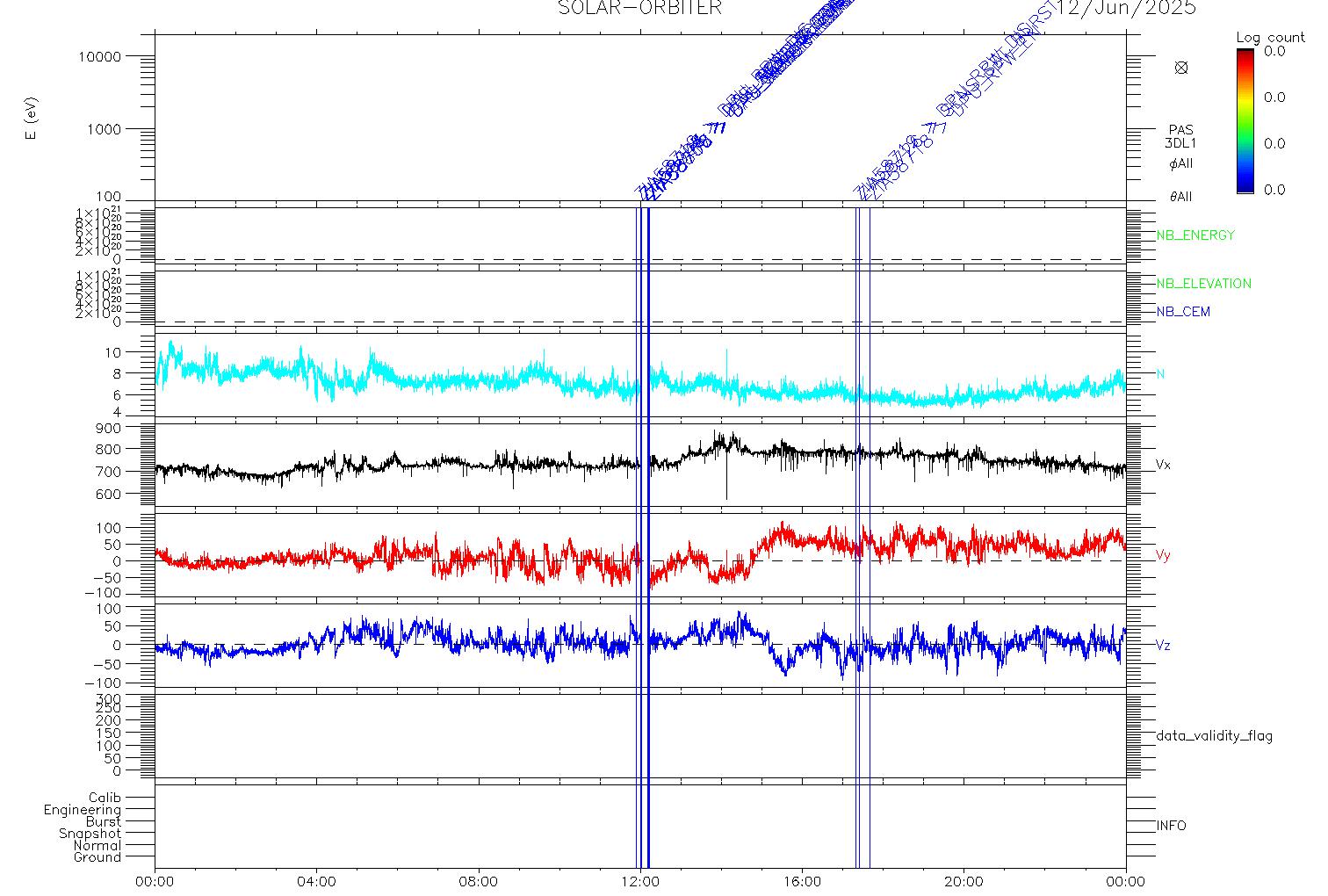This screenshot has height=896, width=1328.
Task: Click the 12:00 time axis tick
Action: point(640,881)
